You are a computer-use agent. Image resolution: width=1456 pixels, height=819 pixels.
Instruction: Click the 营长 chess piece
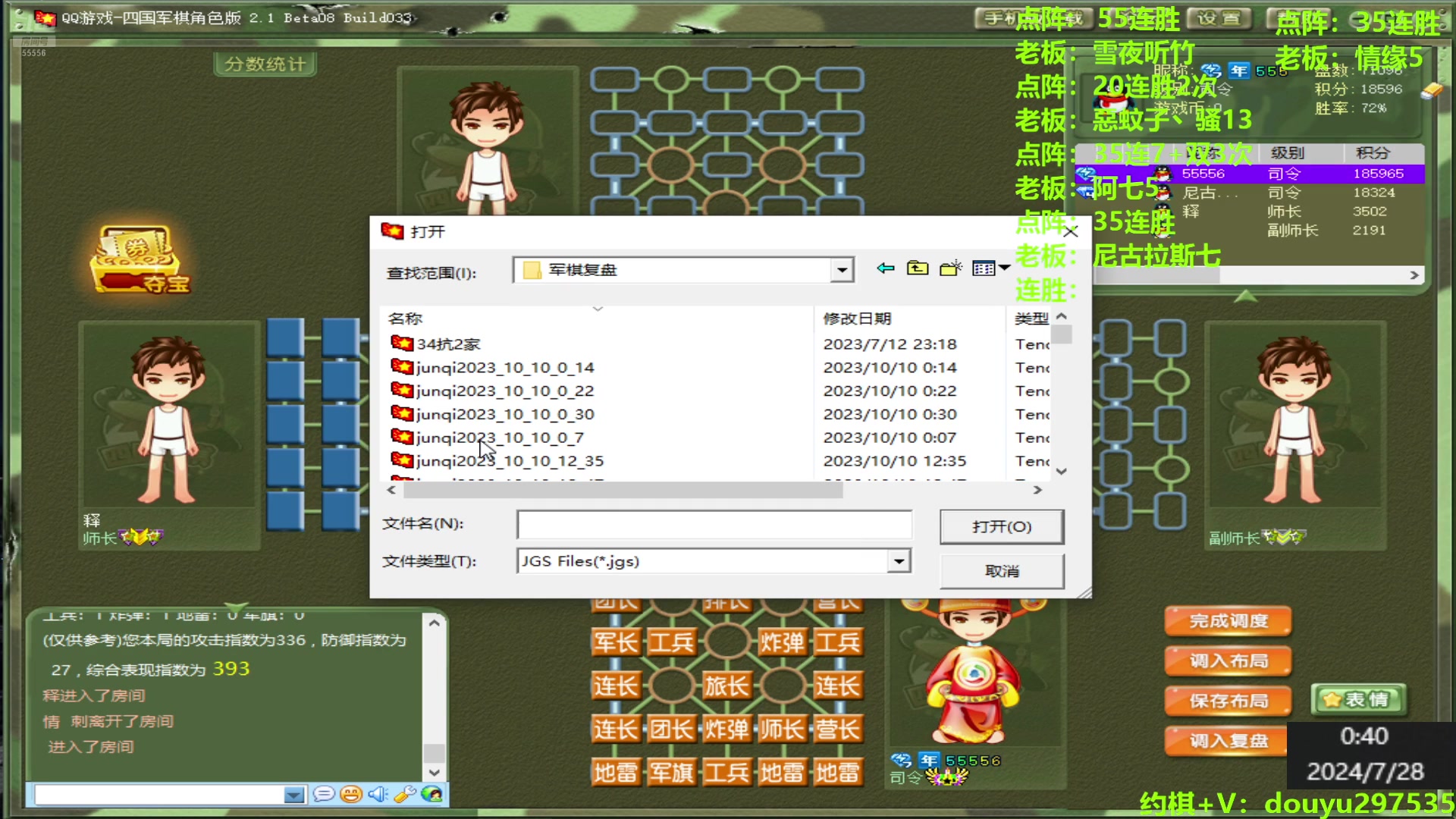[837, 730]
